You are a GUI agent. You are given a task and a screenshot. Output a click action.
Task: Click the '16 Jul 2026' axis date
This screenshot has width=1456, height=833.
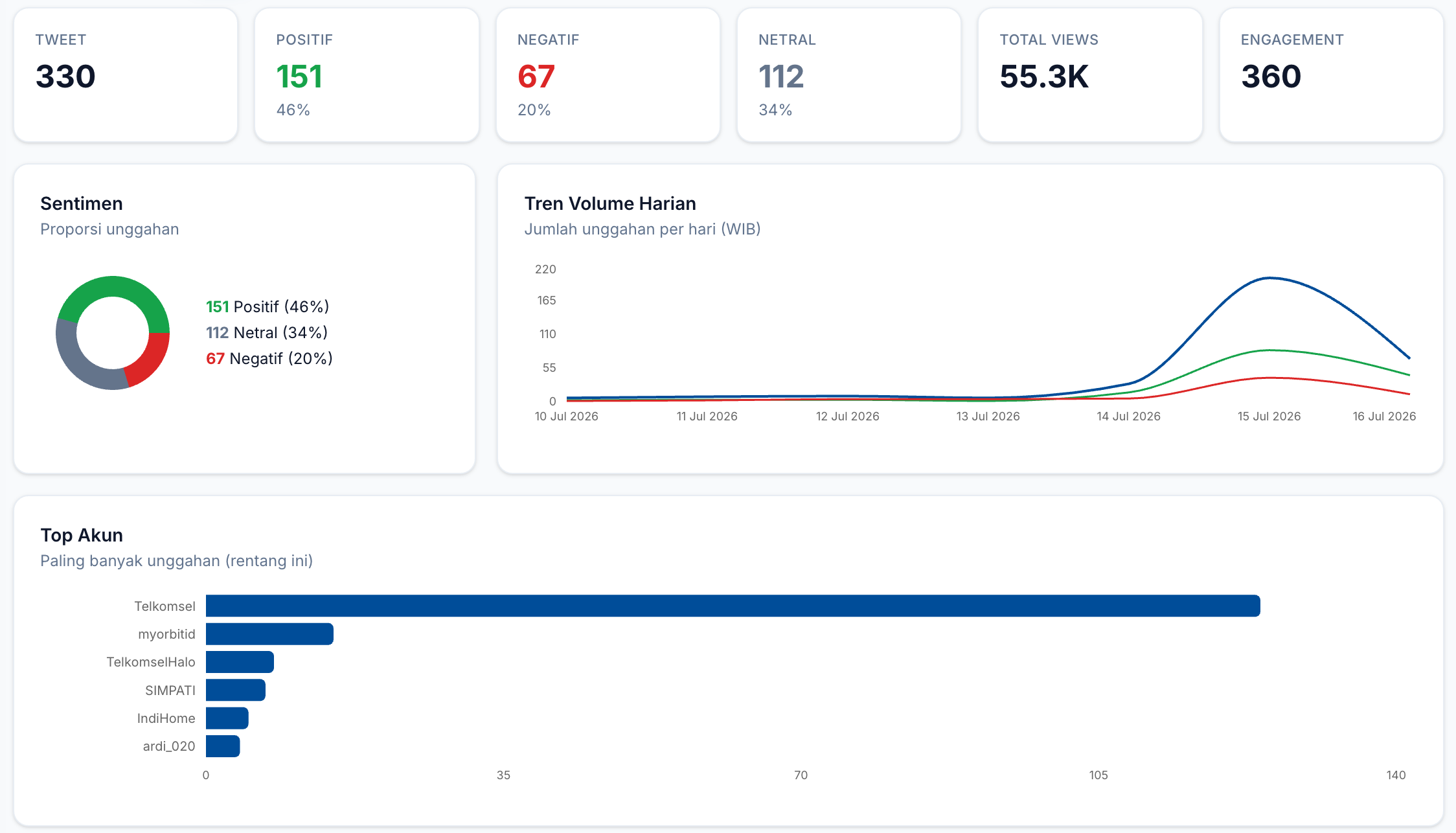[1385, 416]
